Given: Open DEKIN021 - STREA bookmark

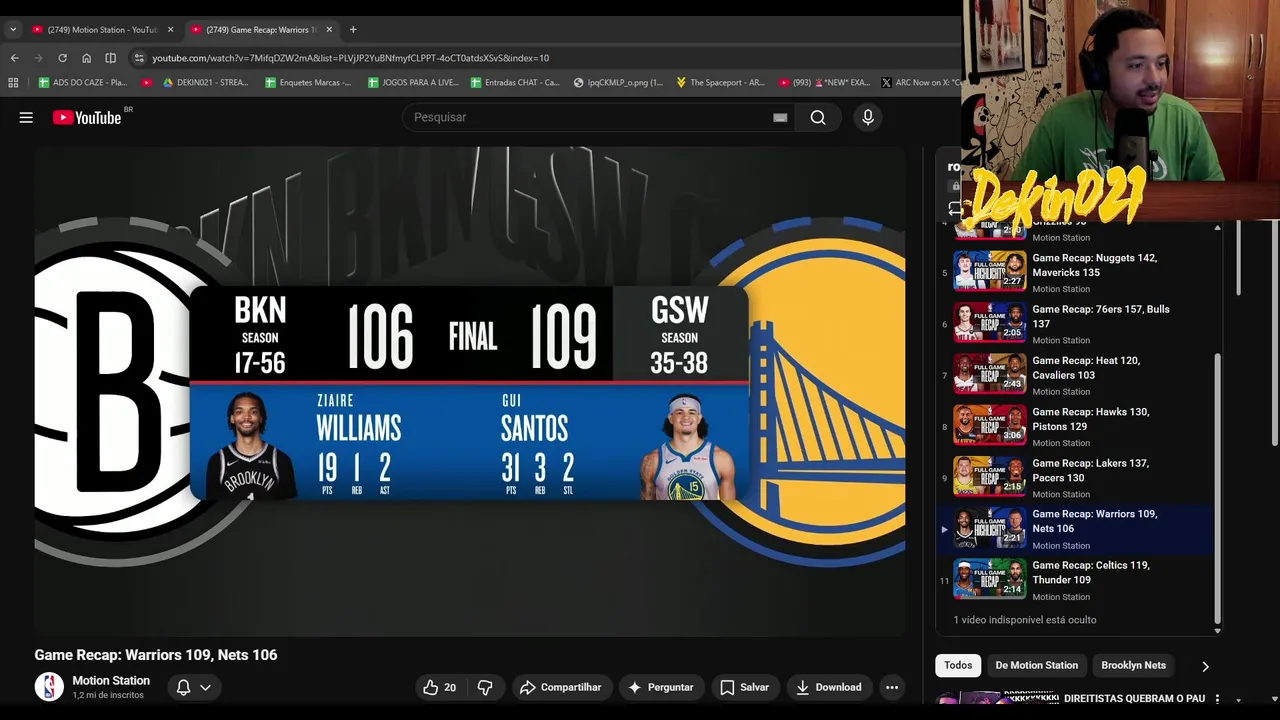Looking at the screenshot, I should pyautogui.click(x=206, y=83).
